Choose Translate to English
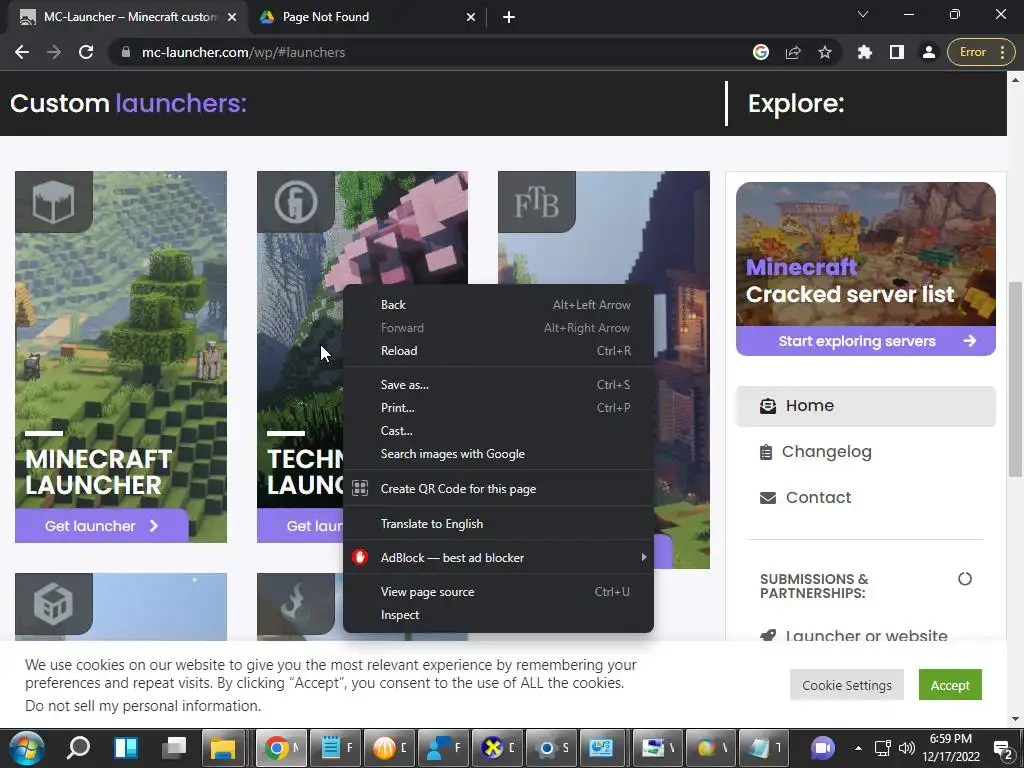Viewport: 1024px width, 768px height. coord(498,524)
